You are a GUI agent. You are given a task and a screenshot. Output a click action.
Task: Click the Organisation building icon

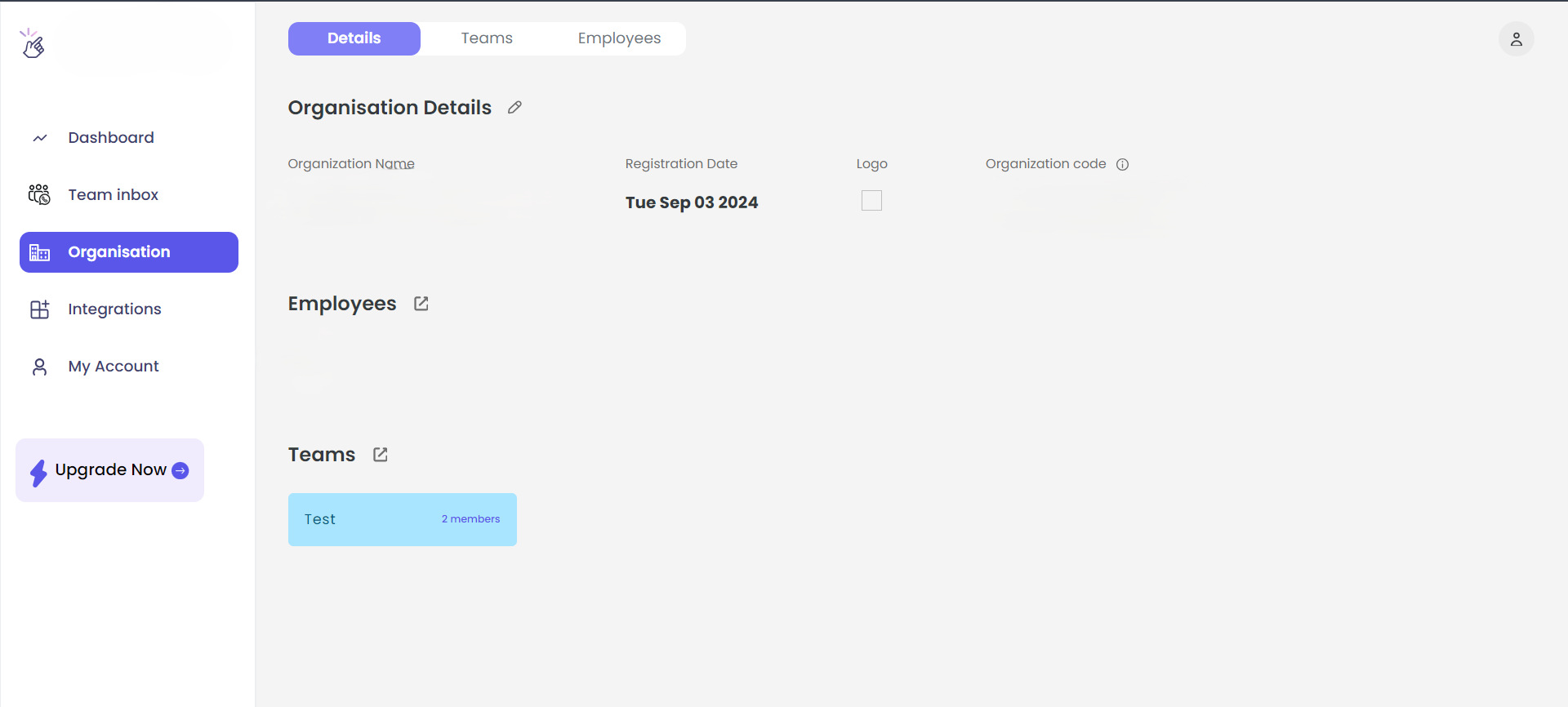click(x=39, y=252)
